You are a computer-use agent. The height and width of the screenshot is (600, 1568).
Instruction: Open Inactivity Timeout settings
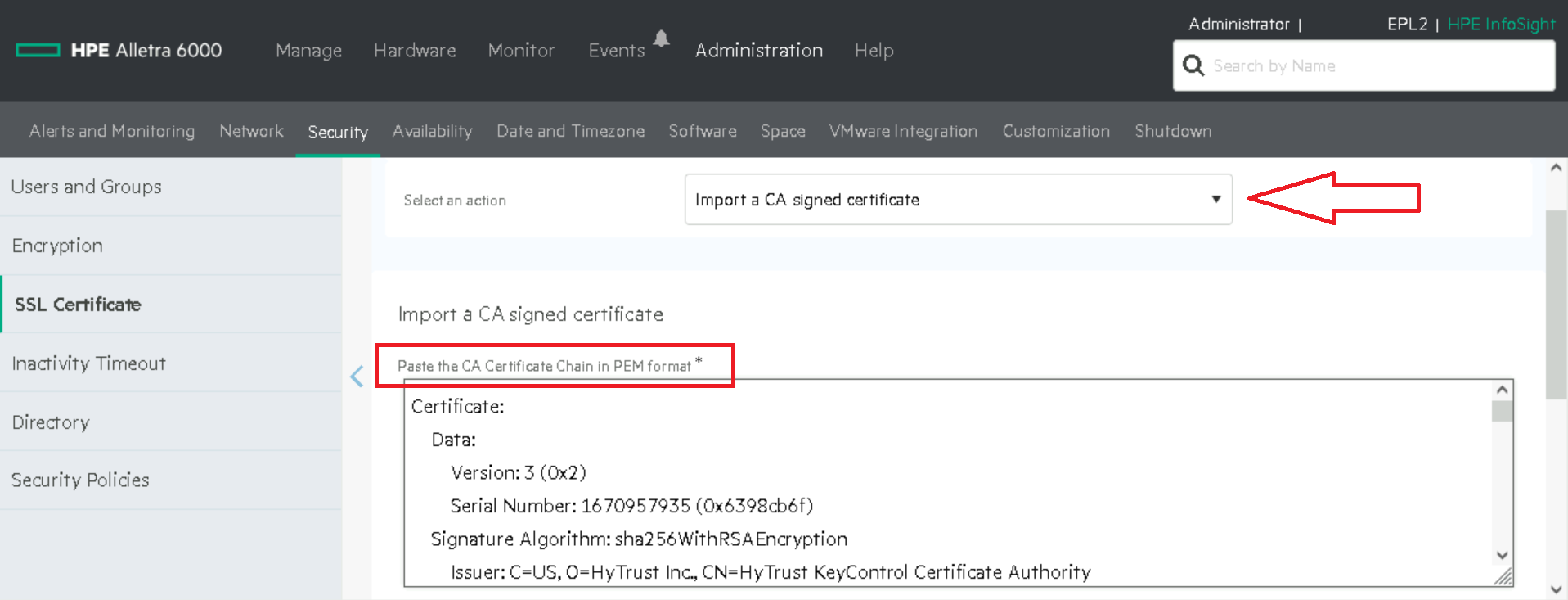(x=171, y=363)
